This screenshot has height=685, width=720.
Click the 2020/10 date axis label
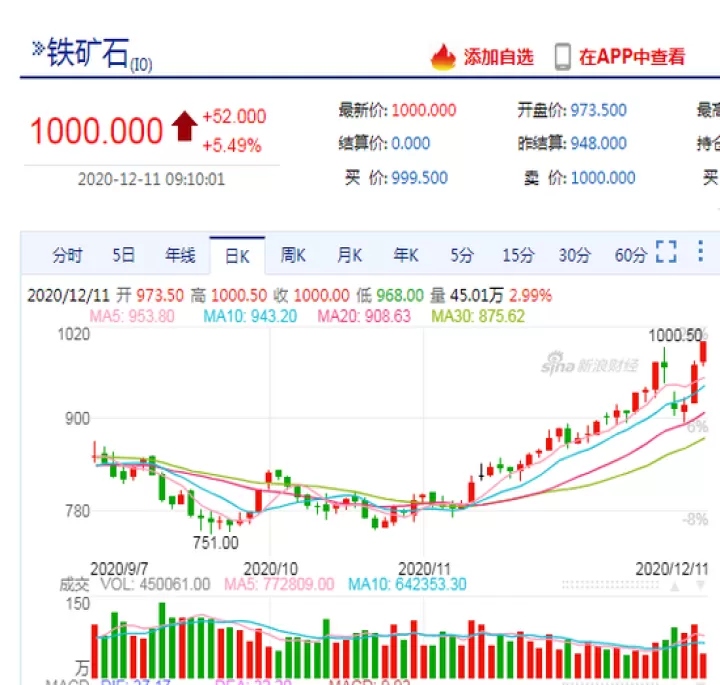[270, 569]
